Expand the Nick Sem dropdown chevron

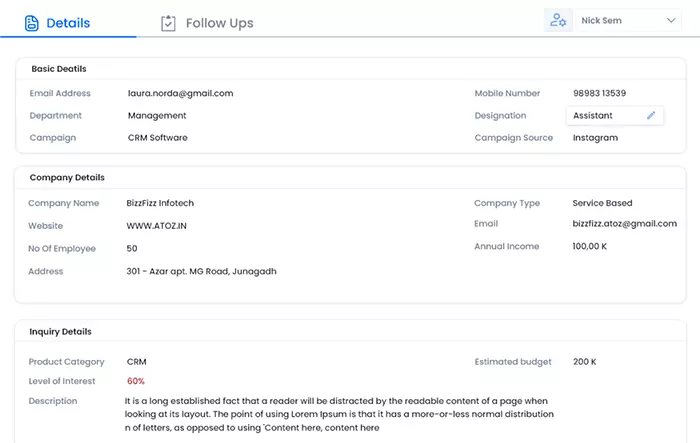coord(671,21)
